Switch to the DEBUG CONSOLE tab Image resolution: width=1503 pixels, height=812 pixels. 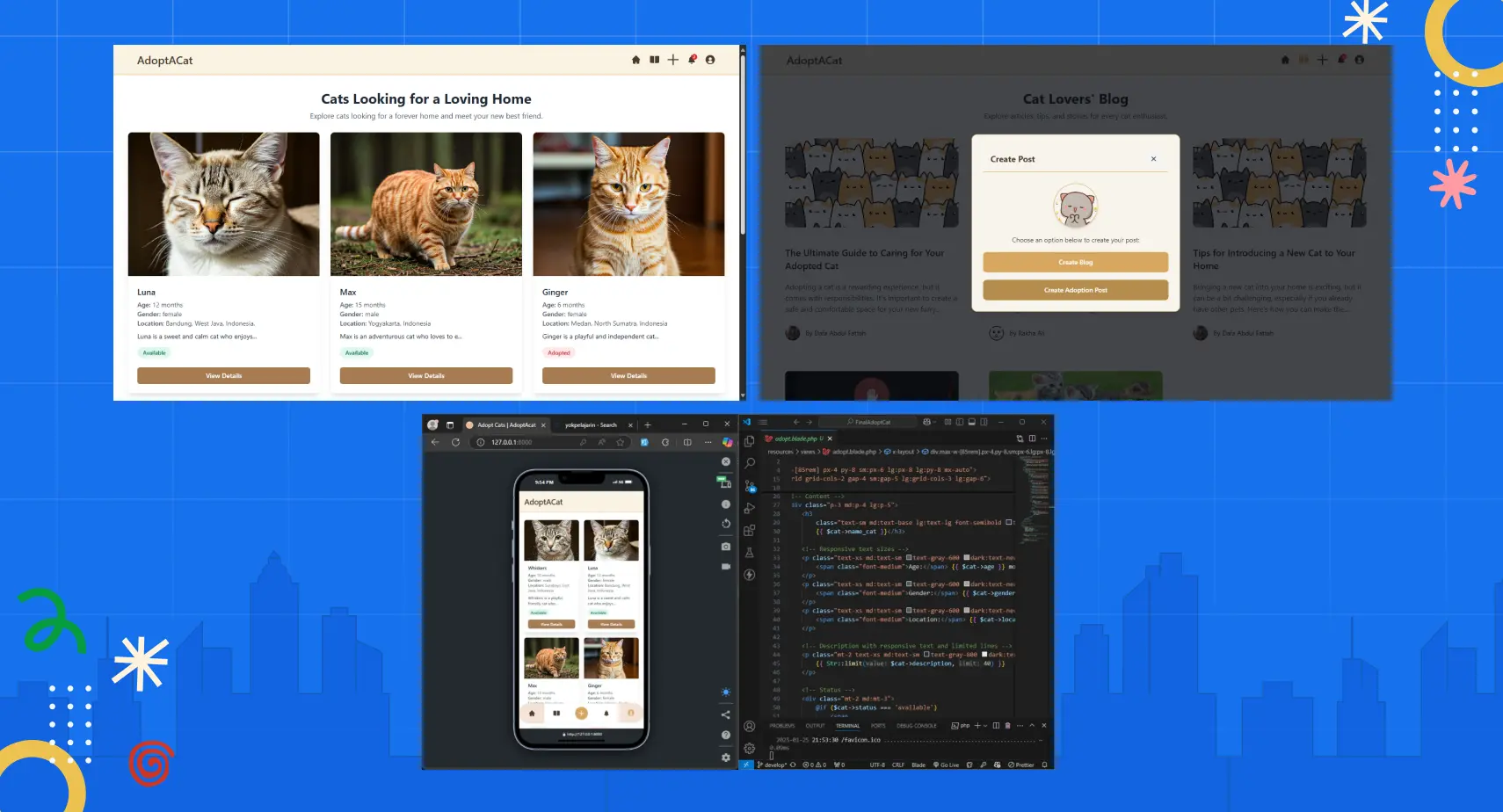click(x=917, y=726)
